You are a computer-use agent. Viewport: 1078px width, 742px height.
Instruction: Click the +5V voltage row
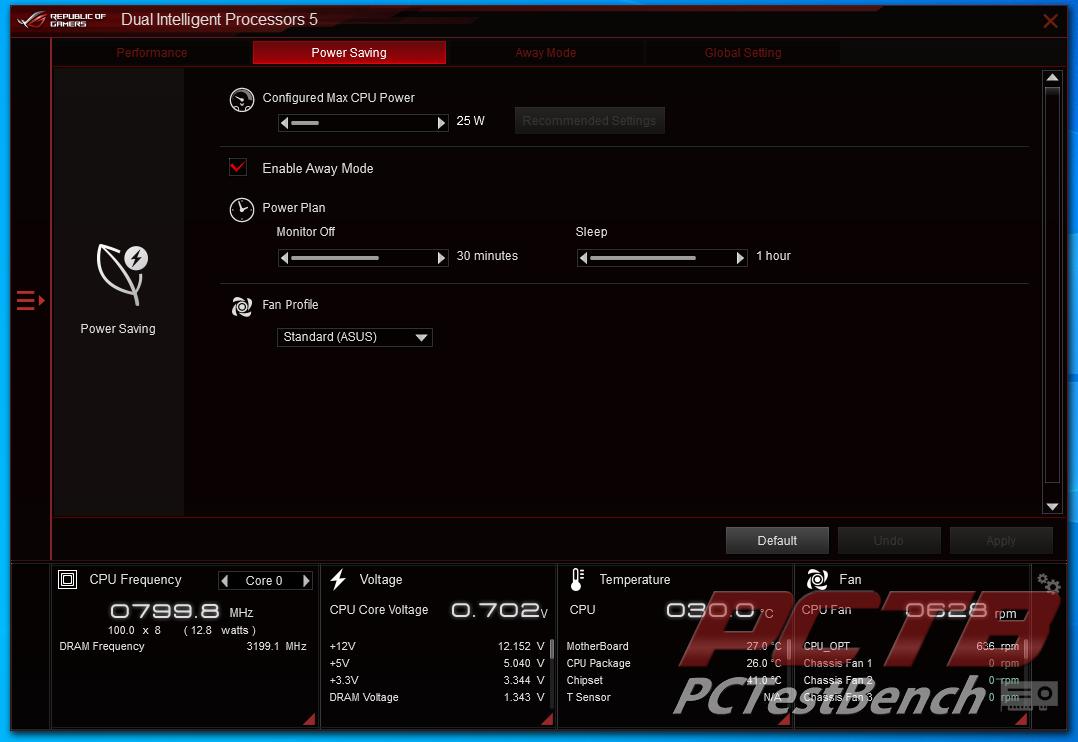point(437,664)
